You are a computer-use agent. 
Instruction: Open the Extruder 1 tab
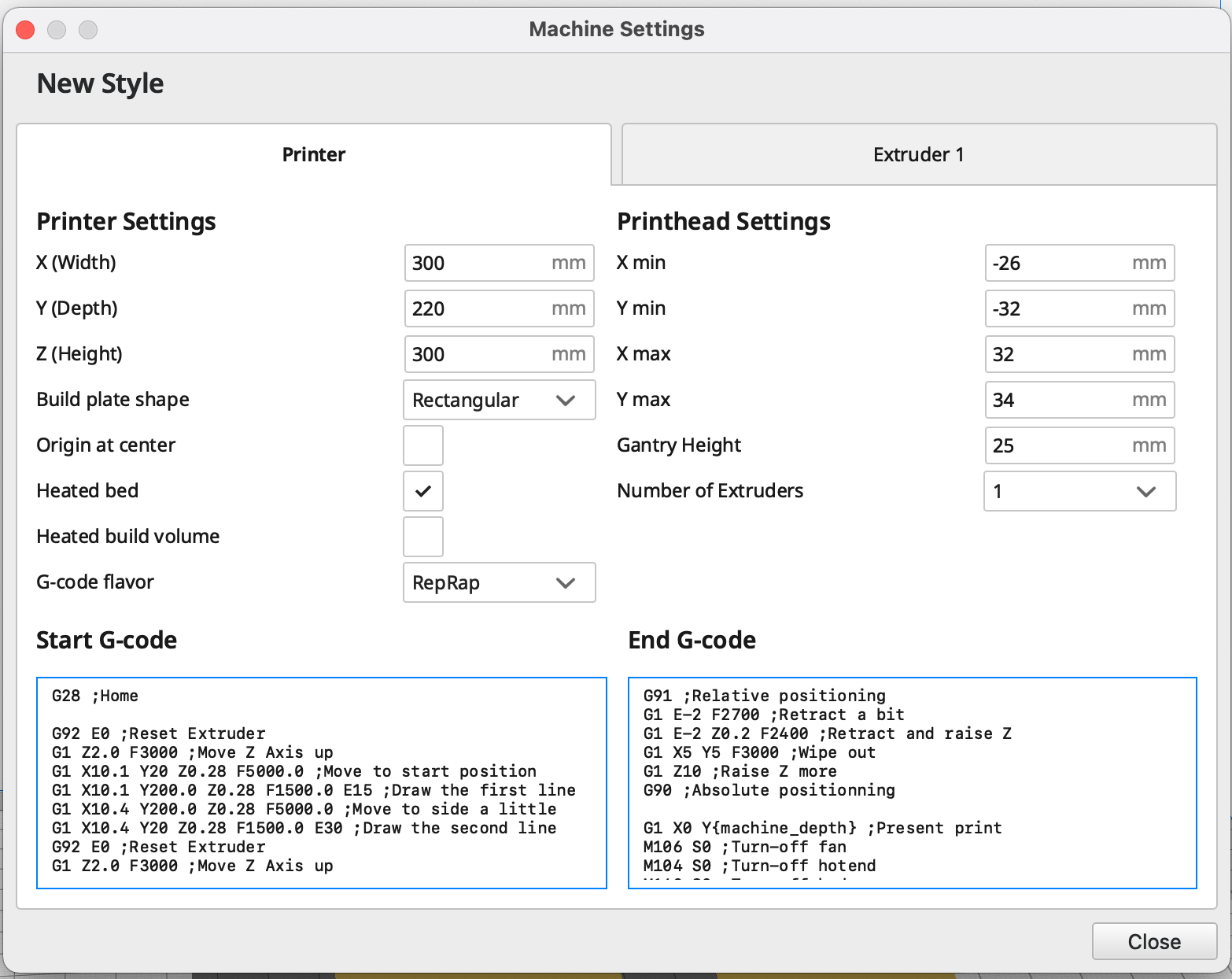click(x=919, y=154)
